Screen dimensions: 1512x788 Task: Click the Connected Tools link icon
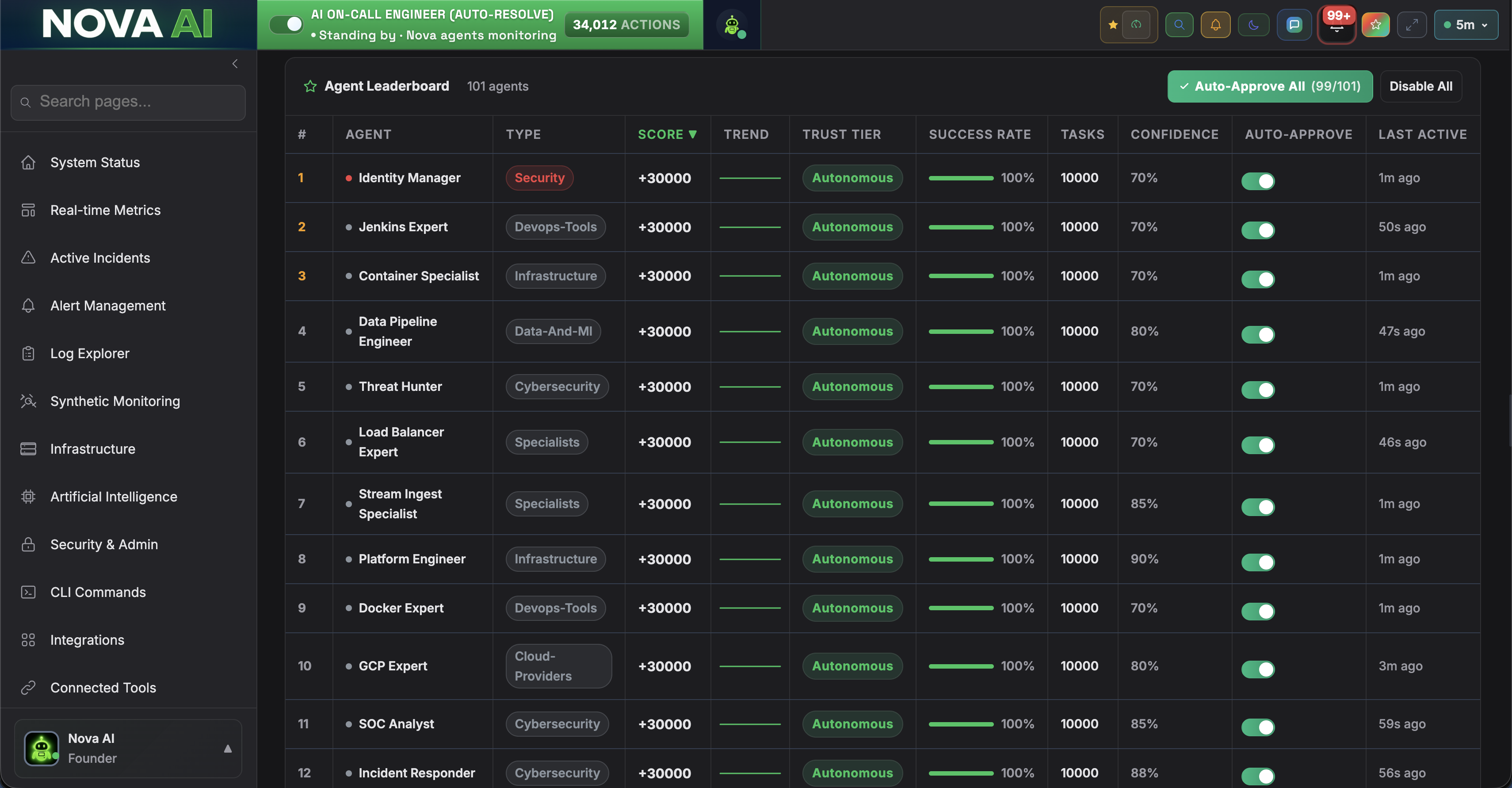[x=28, y=687]
